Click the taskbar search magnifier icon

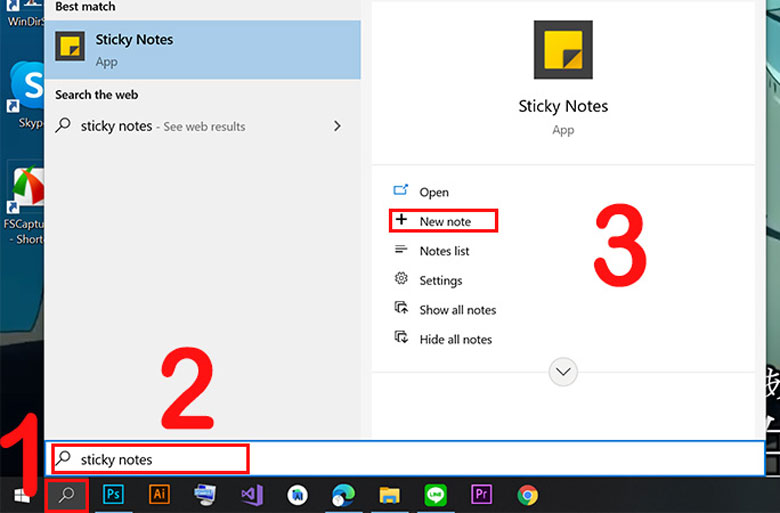pos(67,495)
